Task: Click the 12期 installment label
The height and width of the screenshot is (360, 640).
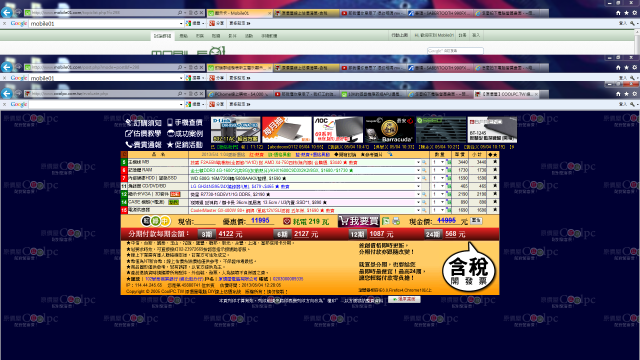Action: point(357,234)
